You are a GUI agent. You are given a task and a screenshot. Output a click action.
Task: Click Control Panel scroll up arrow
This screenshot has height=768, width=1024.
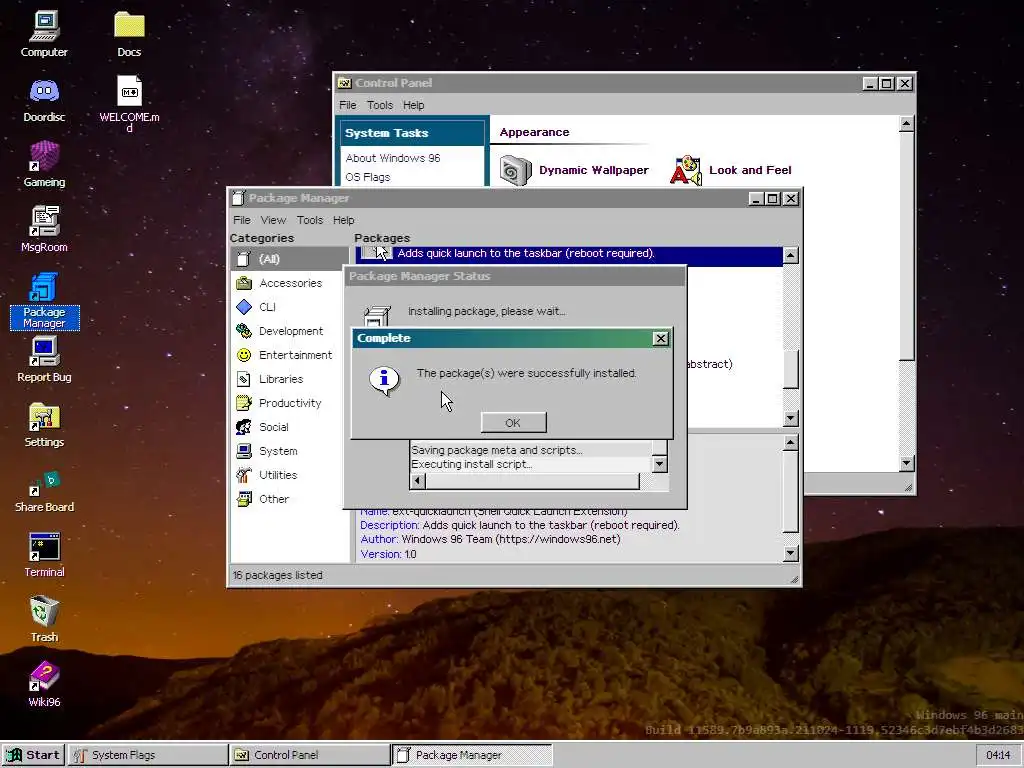(906, 123)
